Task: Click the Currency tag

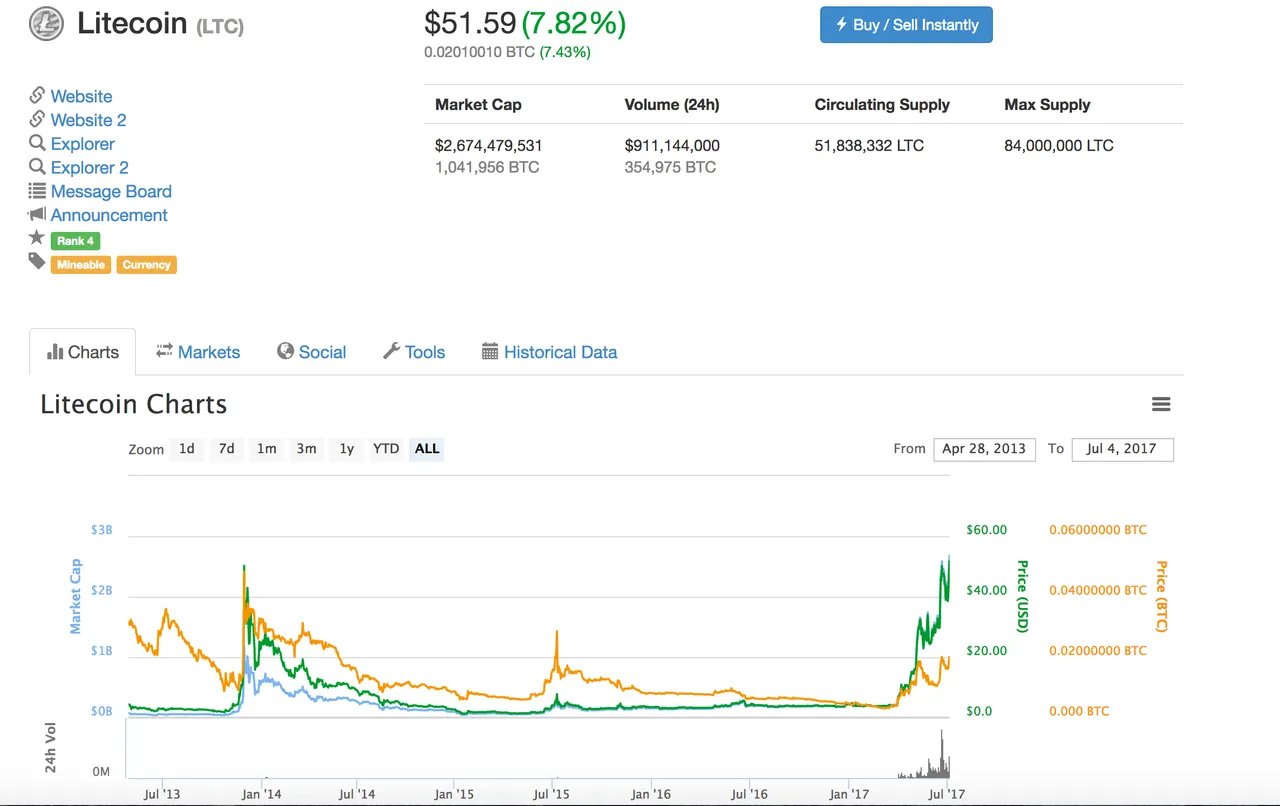Action: click(147, 265)
